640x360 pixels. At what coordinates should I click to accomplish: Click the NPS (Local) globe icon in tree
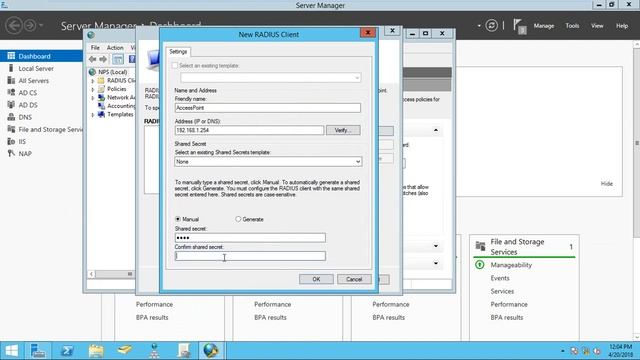[x=92, y=72]
